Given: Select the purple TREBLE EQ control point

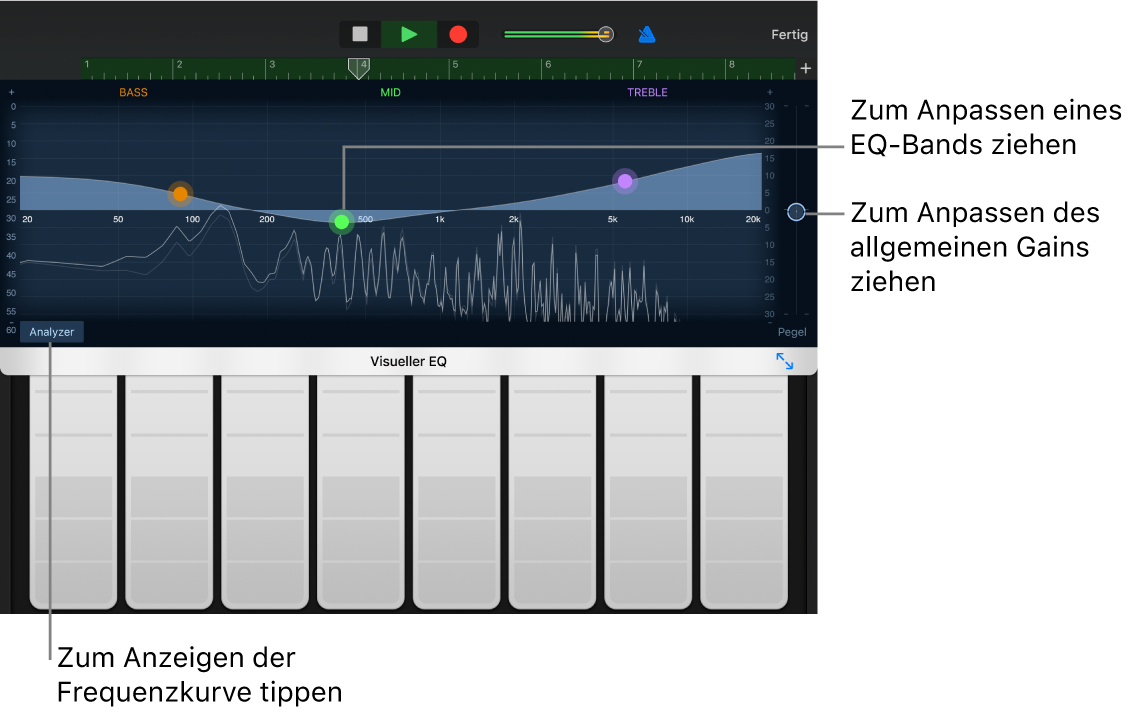Looking at the screenshot, I should pos(625,181).
